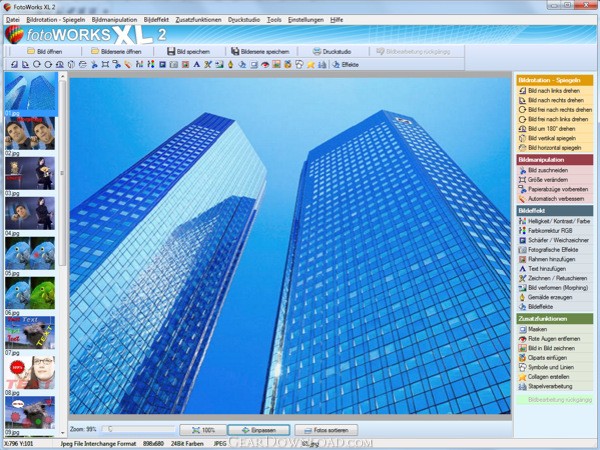
Task: Click the sharpen/blur toolbar icon
Action: click(x=162, y=65)
